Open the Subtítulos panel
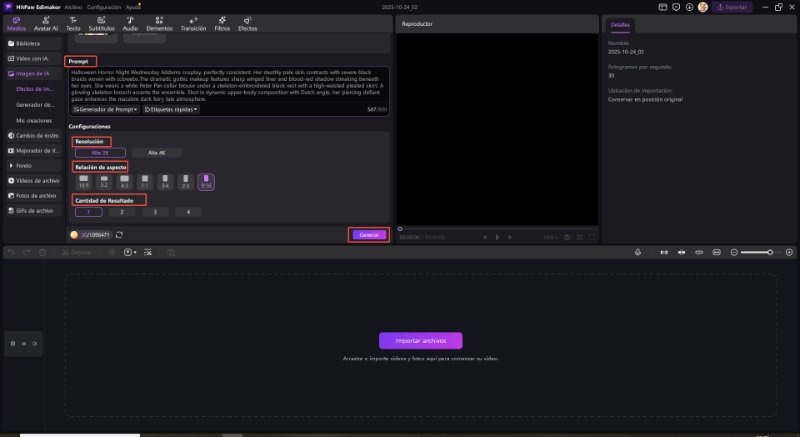The height and width of the screenshot is (437, 800). [101, 23]
